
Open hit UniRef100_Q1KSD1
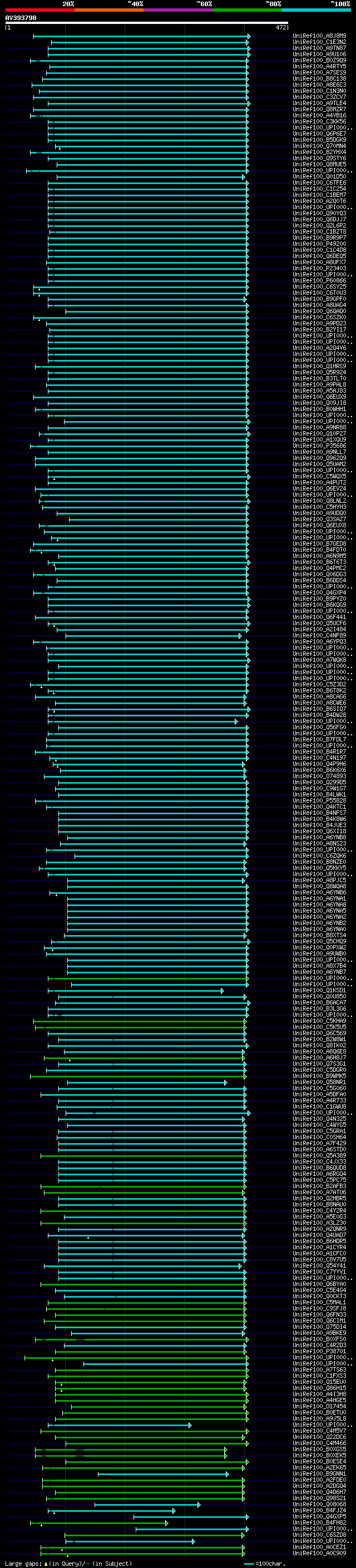tap(319, 990)
